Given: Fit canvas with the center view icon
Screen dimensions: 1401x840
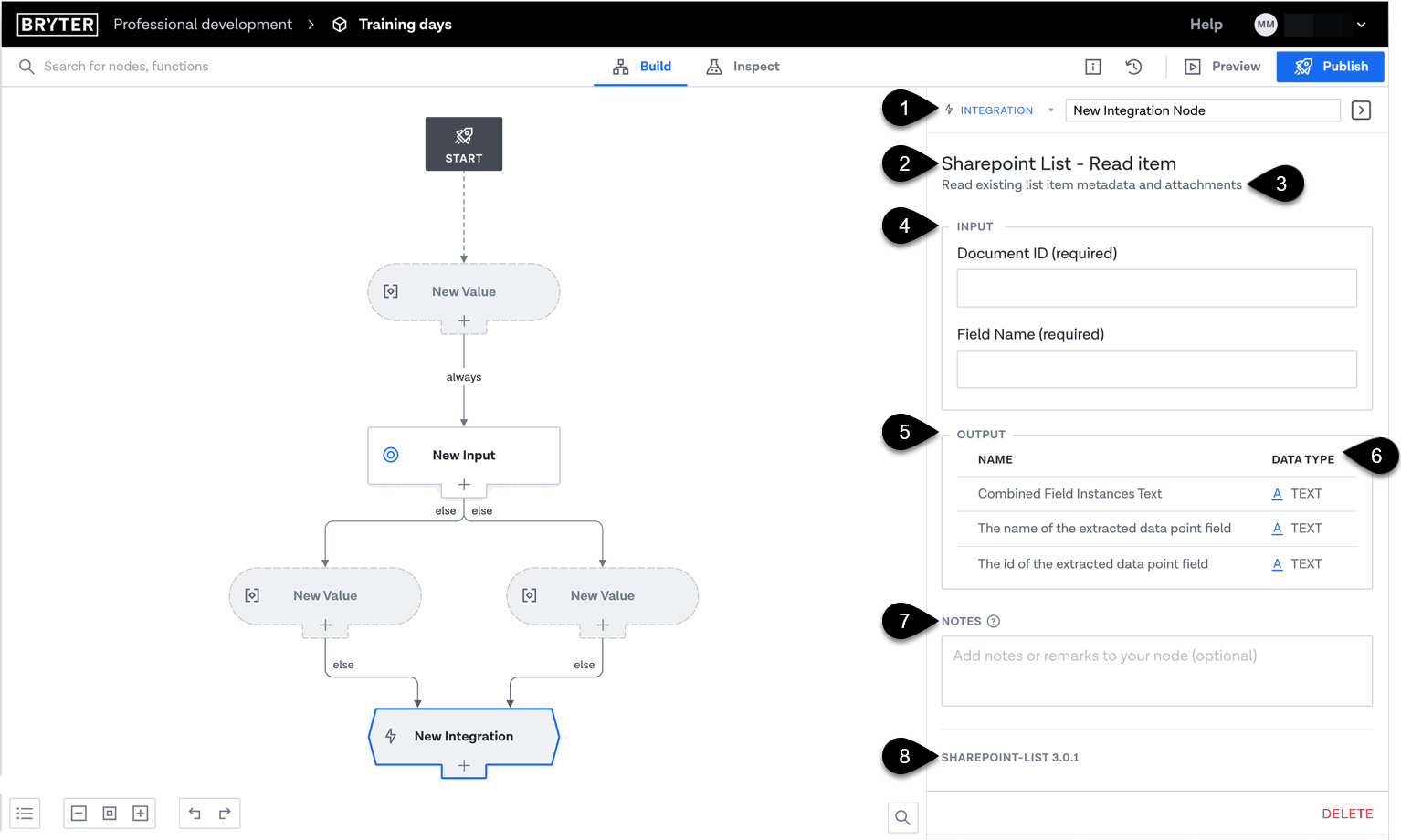Looking at the screenshot, I should coord(110,814).
